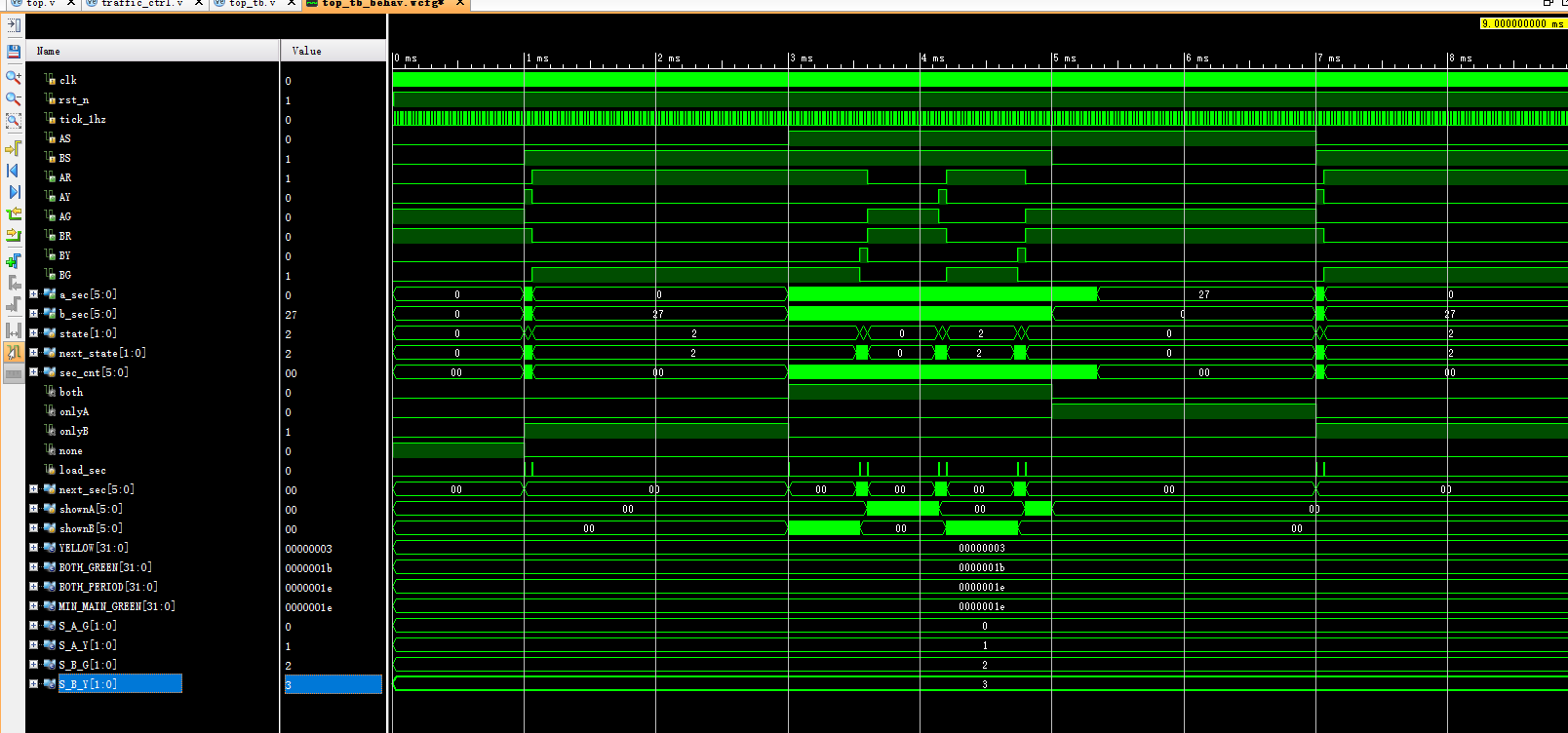This screenshot has height=733, width=1568.
Task: Expand the b_sec[5:0] bus
Action: (34, 313)
